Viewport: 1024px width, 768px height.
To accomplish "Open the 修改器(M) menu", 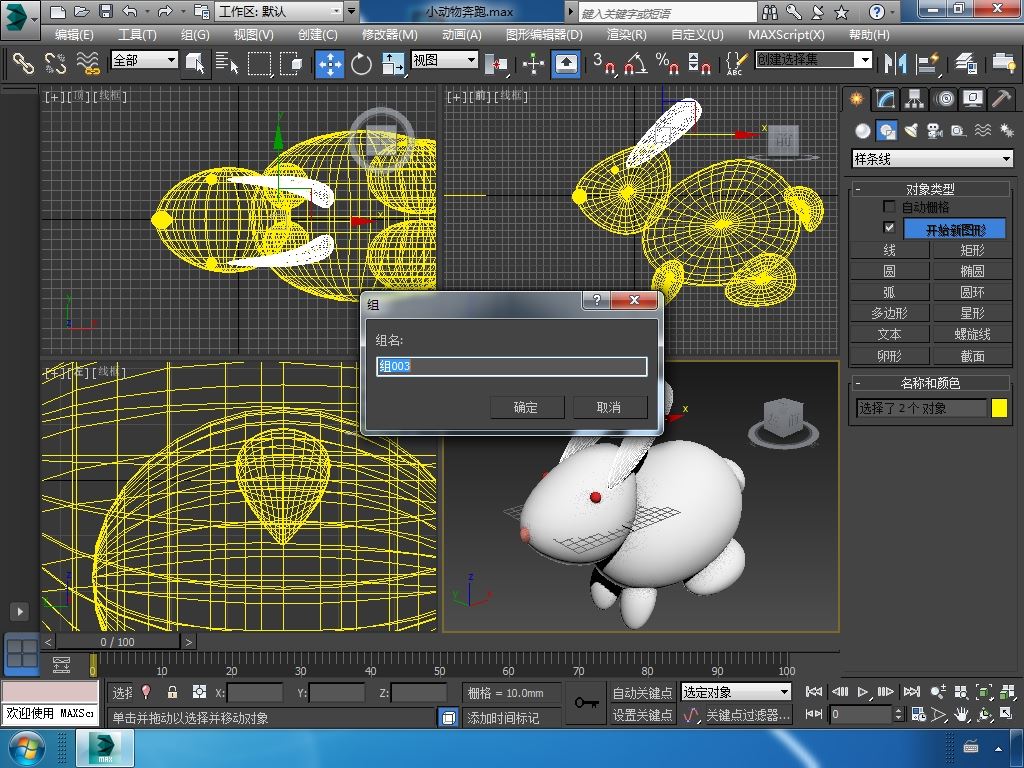I will (390, 35).
